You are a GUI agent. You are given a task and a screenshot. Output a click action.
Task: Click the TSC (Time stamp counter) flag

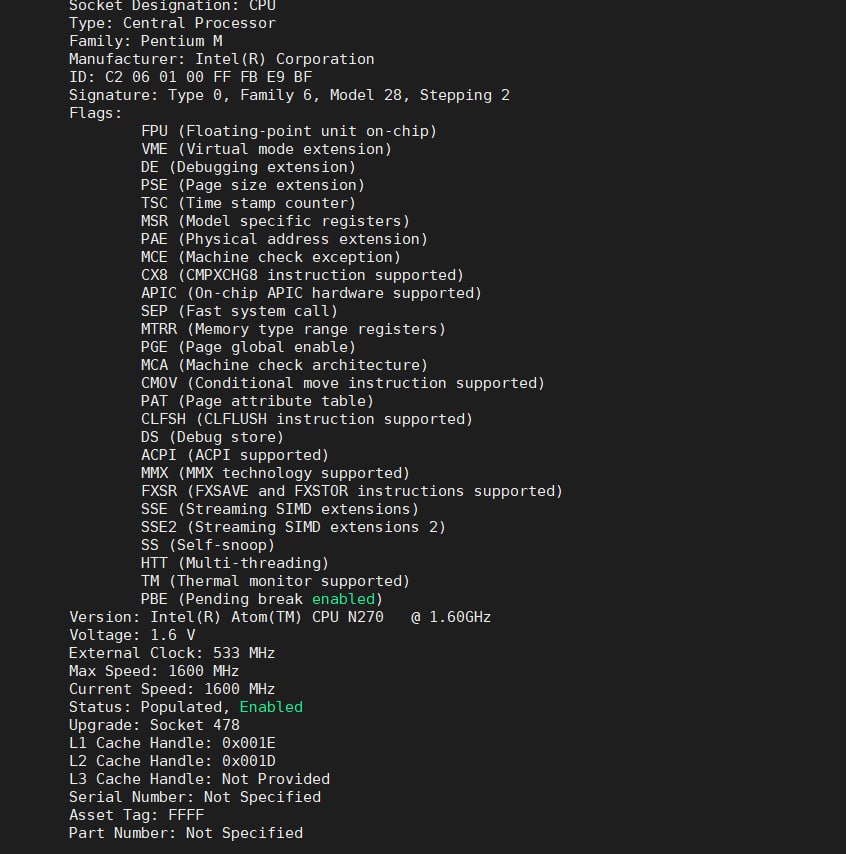[x=248, y=203]
